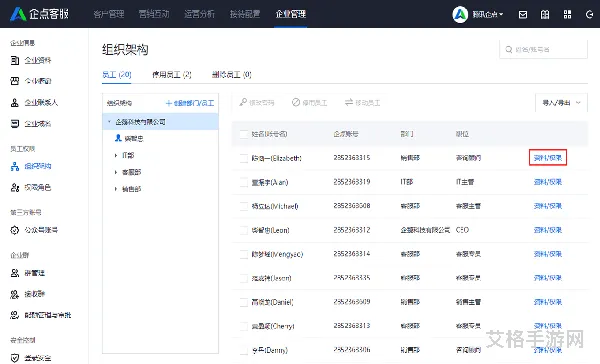Screen dimensions: 600x364
Task: Open 企业联系人 sidebar item with person icon
Action: (x=34, y=103)
